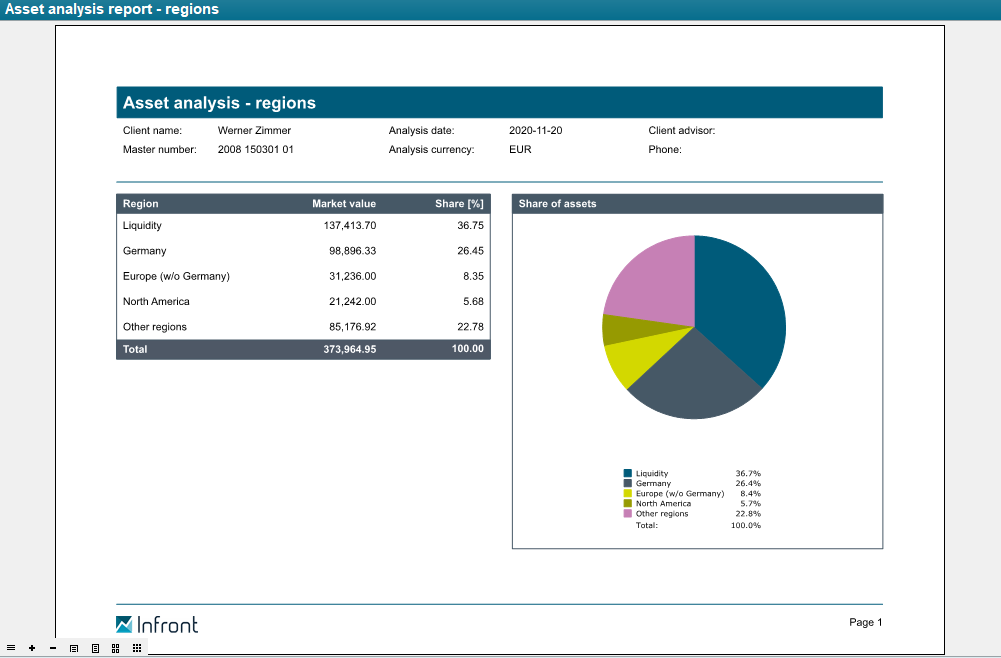1001x658 pixels.
Task: Click the Liquidity legend color square
Action: (x=628, y=474)
